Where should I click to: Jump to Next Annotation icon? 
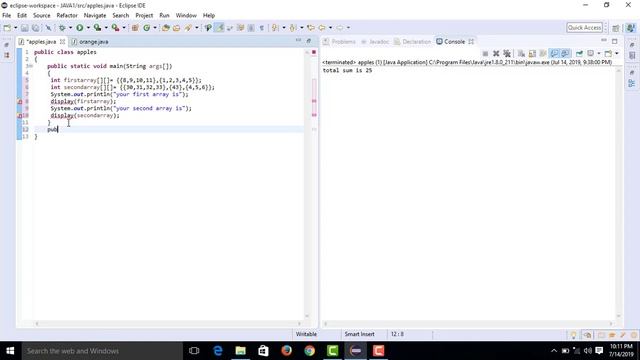(x=275, y=28)
